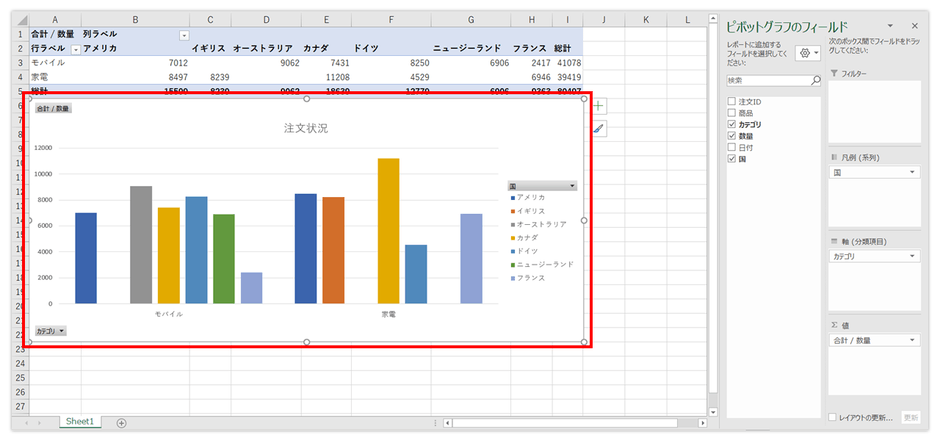Viewport: 940px width, 441px height.
Task: Select the orange イギリス bar in 家電
Action: pyautogui.click(x=333, y=250)
